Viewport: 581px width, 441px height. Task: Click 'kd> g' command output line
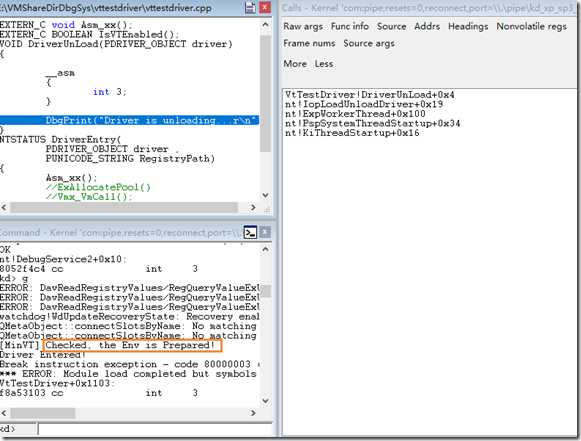tap(14, 278)
